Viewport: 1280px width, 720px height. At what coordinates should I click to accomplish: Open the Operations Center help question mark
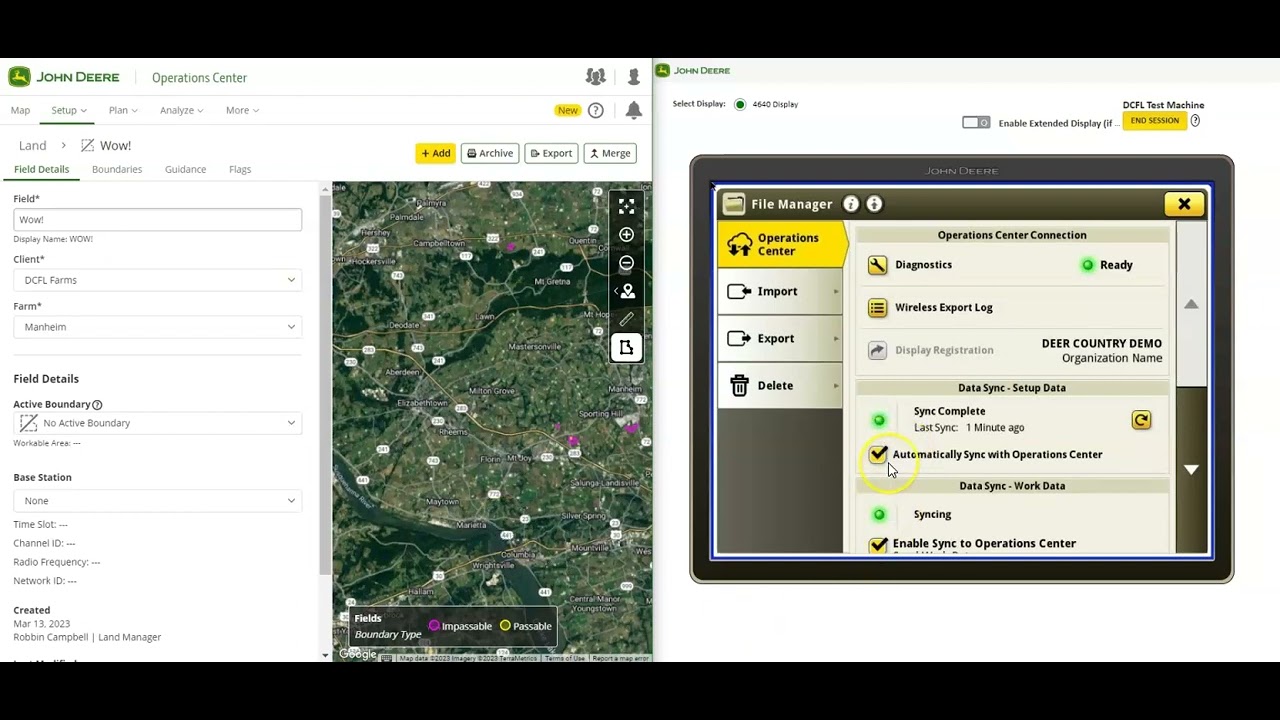click(596, 110)
